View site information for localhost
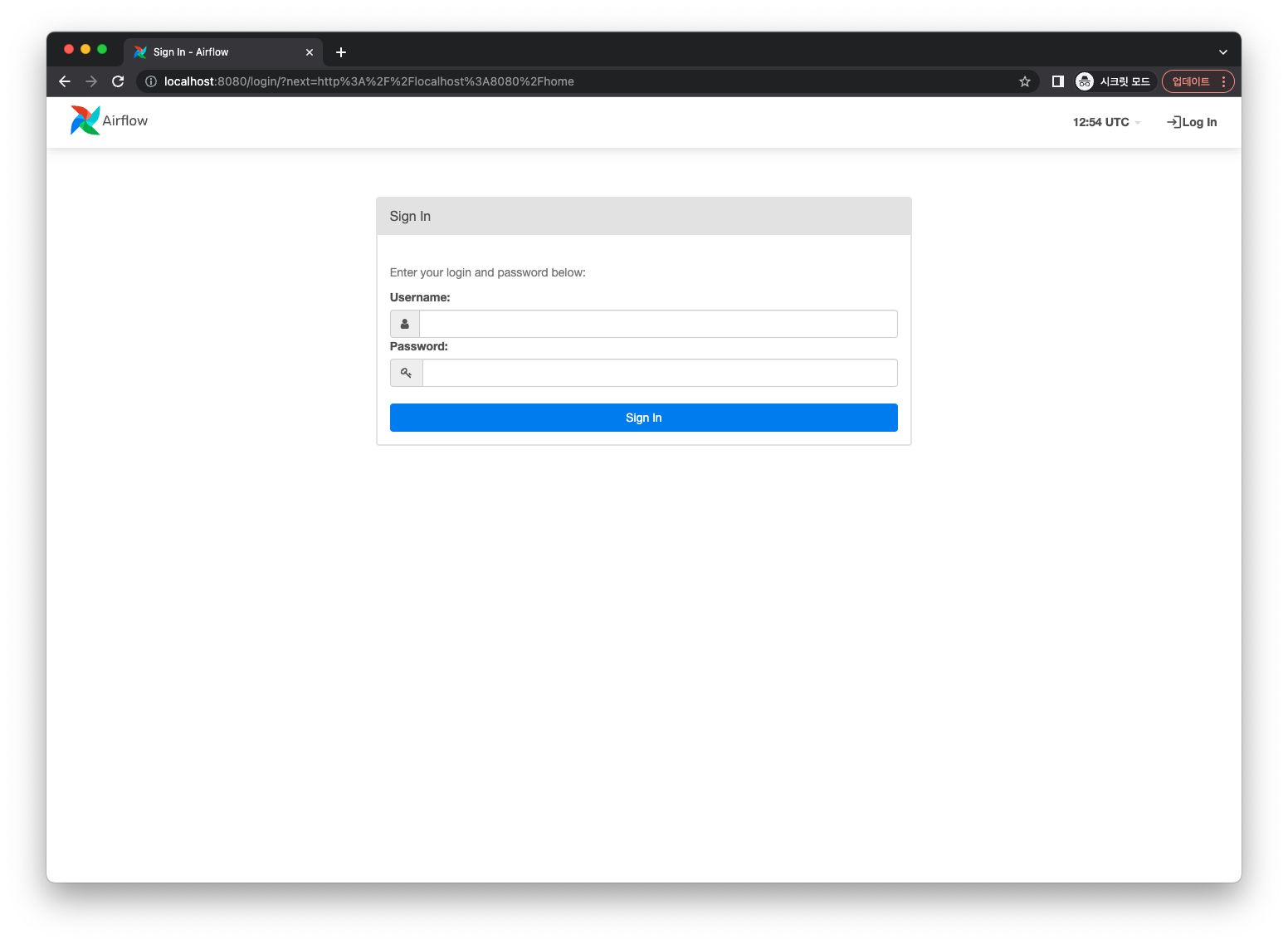The width and height of the screenshot is (1288, 944). [151, 81]
